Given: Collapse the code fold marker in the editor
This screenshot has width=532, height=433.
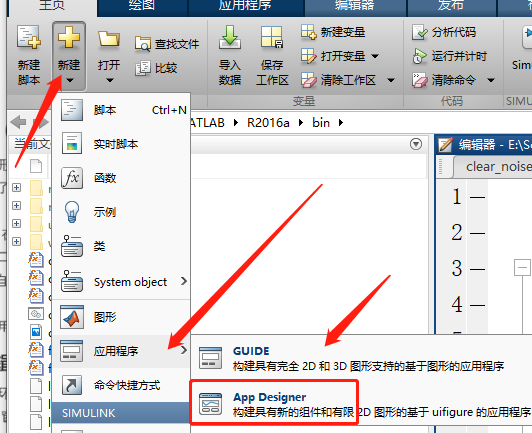Looking at the screenshot, I should click(x=522, y=268).
